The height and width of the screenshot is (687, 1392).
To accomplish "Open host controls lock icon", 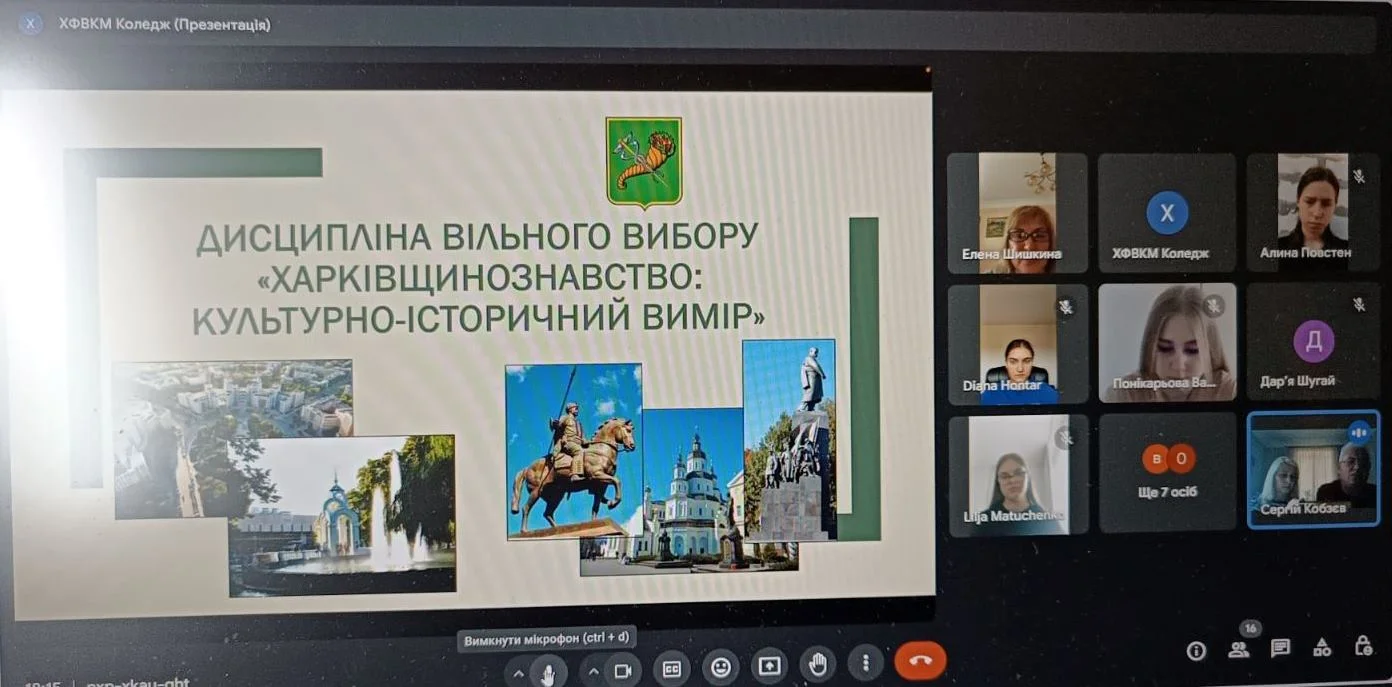I will [x=1363, y=646].
